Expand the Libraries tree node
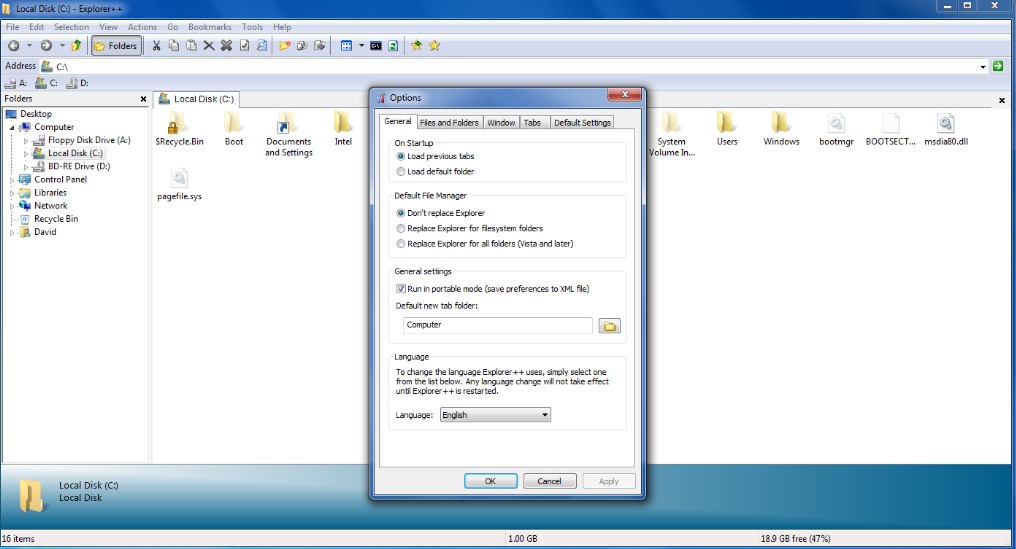This screenshot has width=1016, height=549. click(x=12, y=193)
